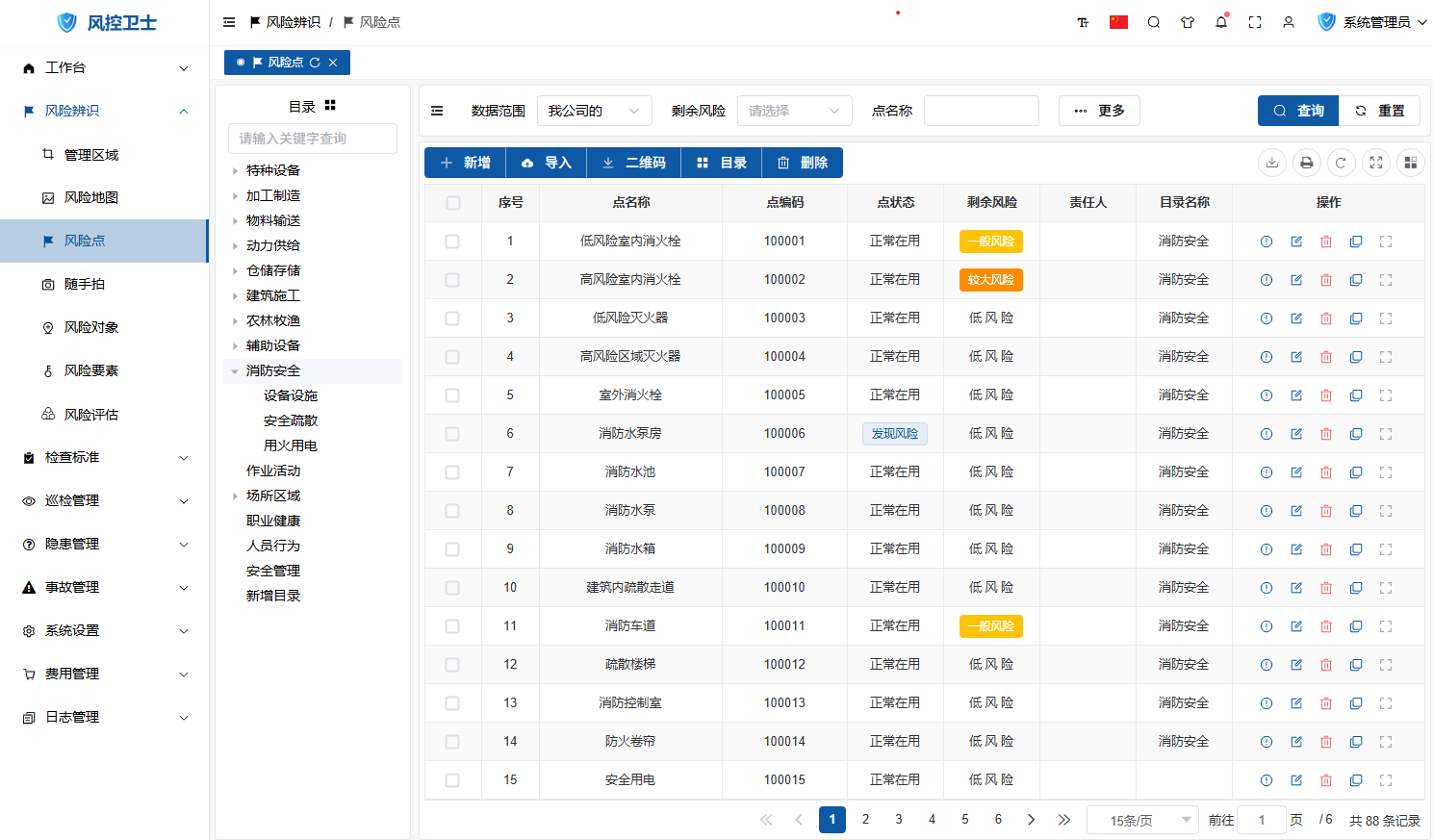View details icon for 安全用电 row
Image resolution: width=1433 pixels, height=840 pixels.
(x=1267, y=780)
